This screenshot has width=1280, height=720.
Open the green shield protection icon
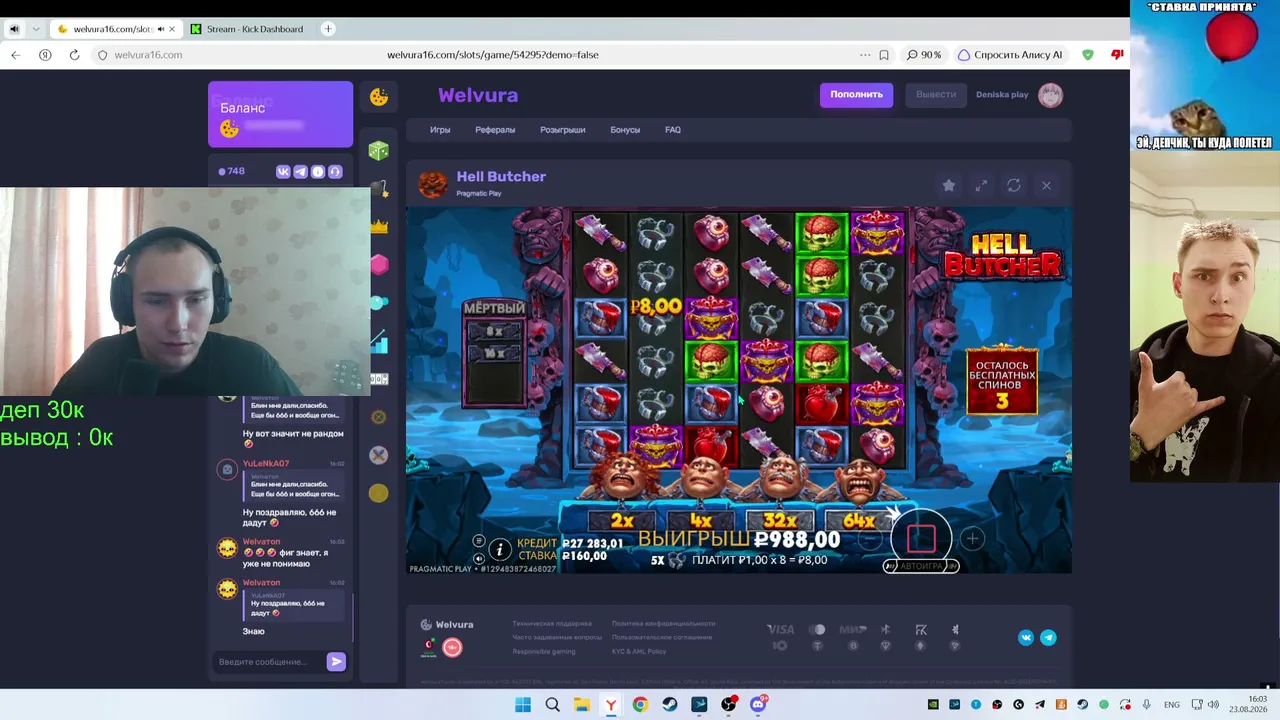1088,55
